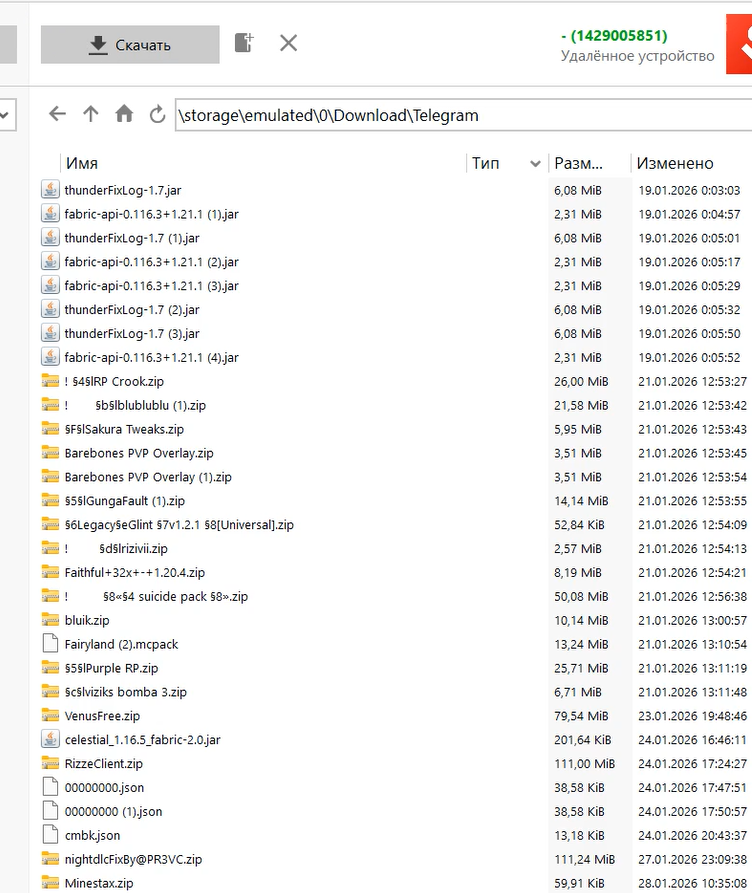
Task: Click the file icon of cmbk.json
Action: tap(50, 835)
